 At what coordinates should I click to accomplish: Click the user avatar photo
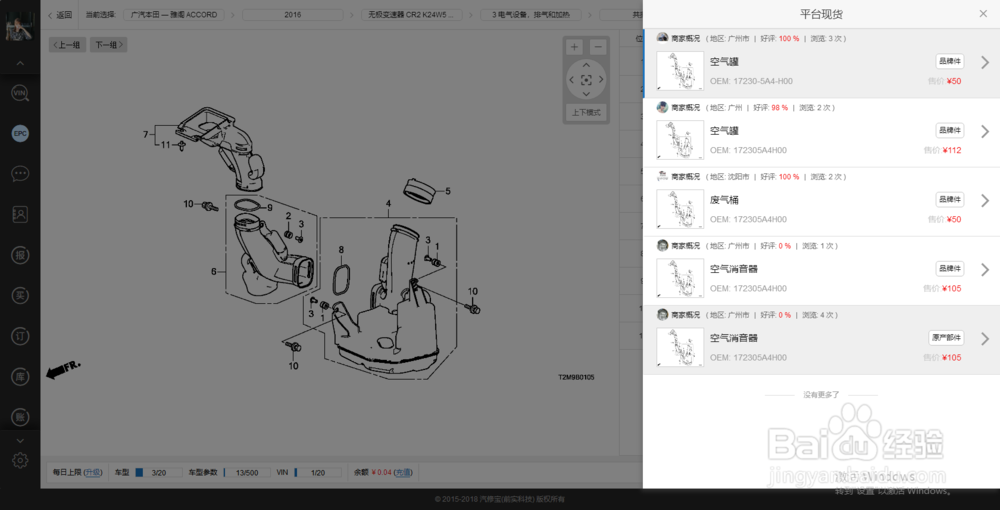19,27
